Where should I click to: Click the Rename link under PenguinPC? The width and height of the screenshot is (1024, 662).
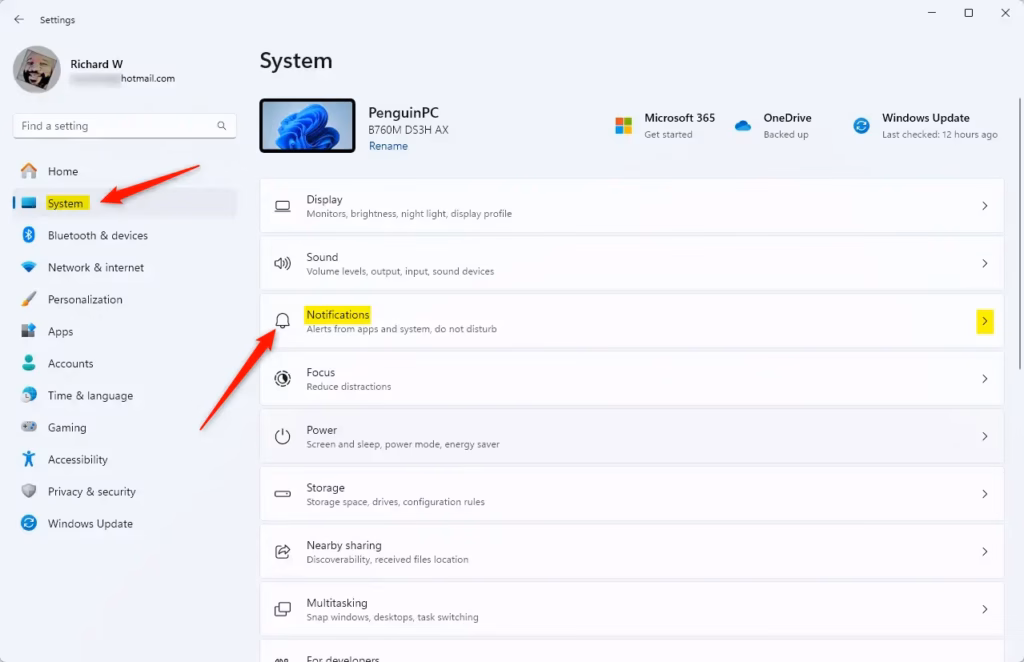tap(388, 146)
